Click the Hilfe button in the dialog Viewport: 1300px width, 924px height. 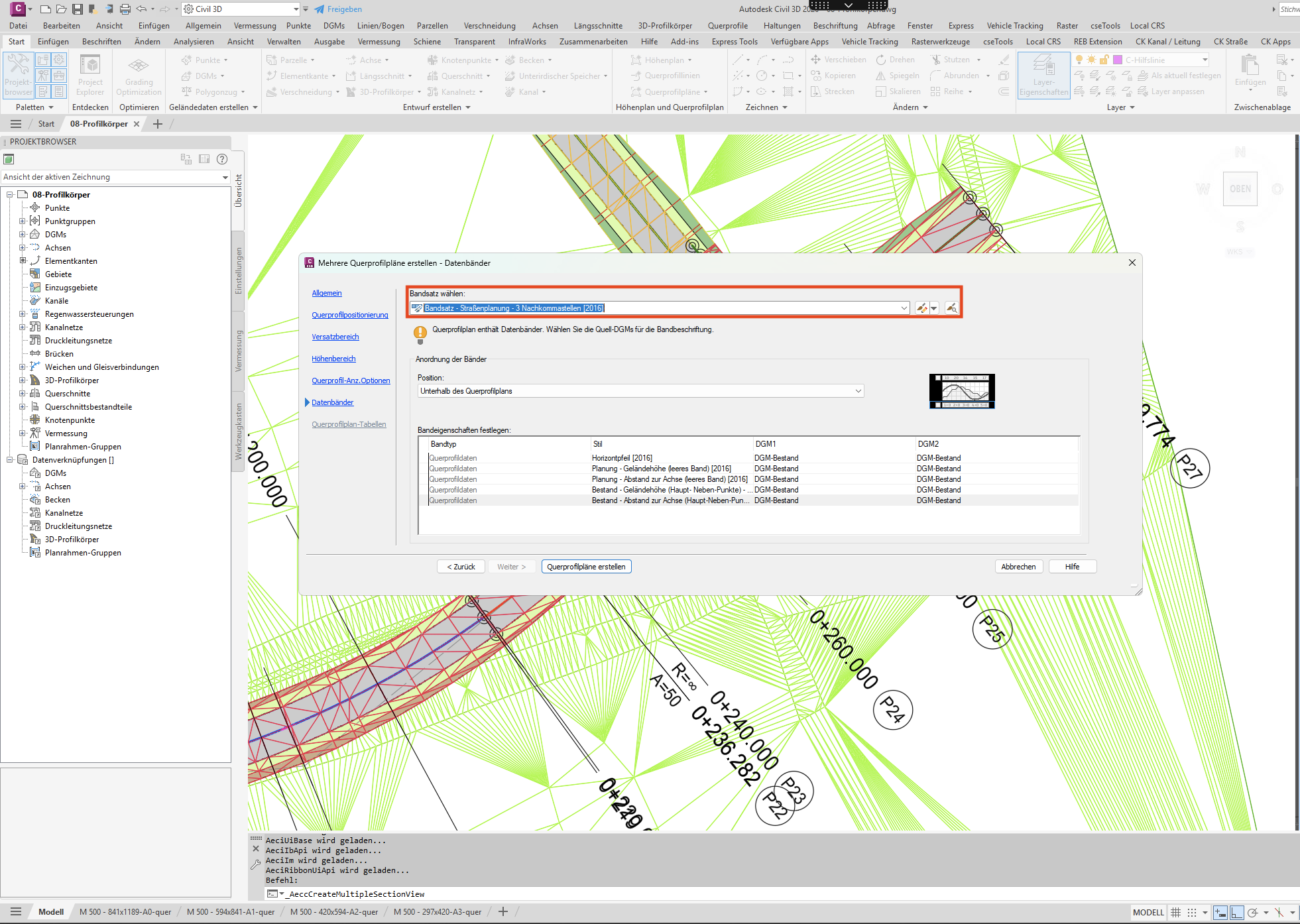point(1072,567)
